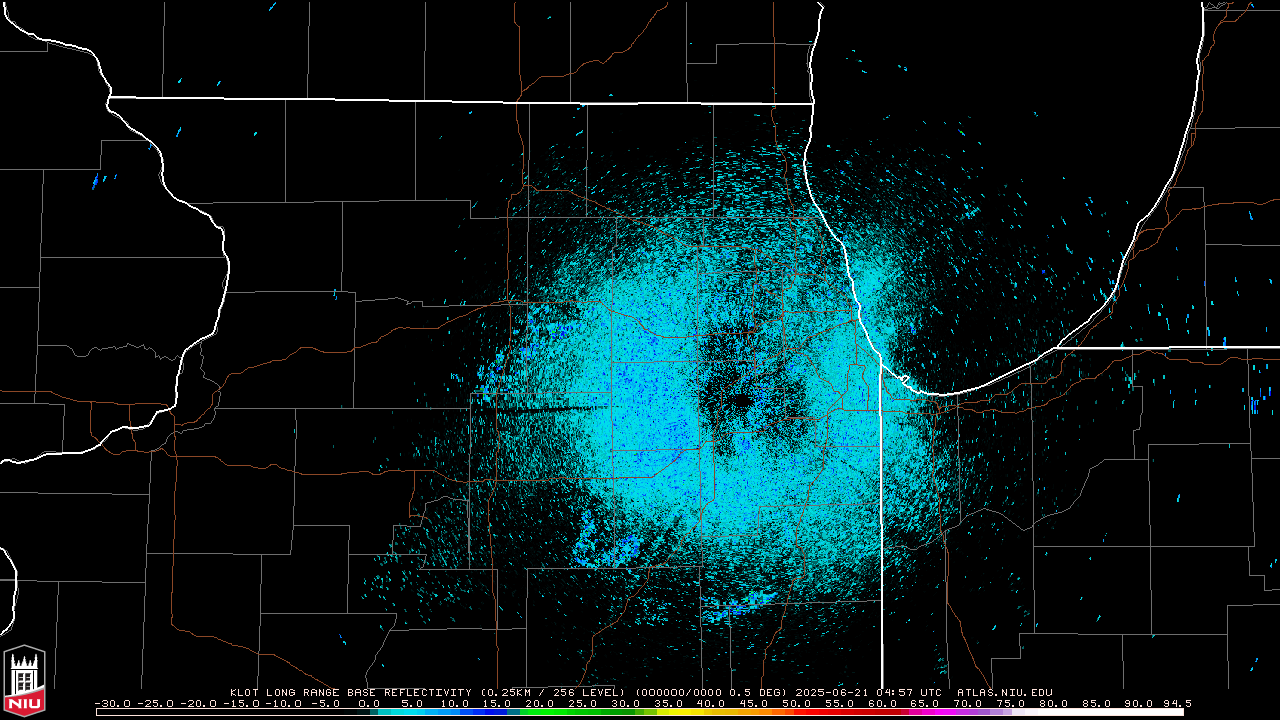Click the 94.5 scale label
Image resolution: width=1280 pixels, height=720 pixels.
point(1176,703)
